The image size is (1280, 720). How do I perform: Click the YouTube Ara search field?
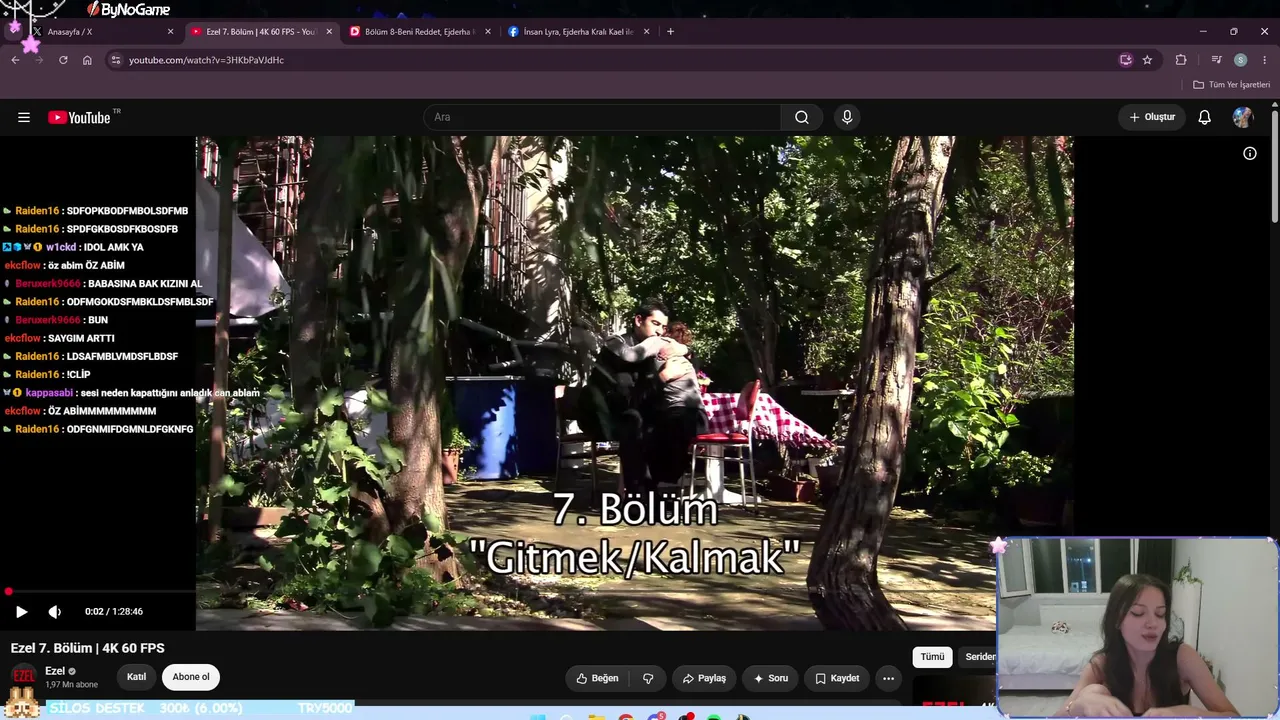click(x=602, y=117)
